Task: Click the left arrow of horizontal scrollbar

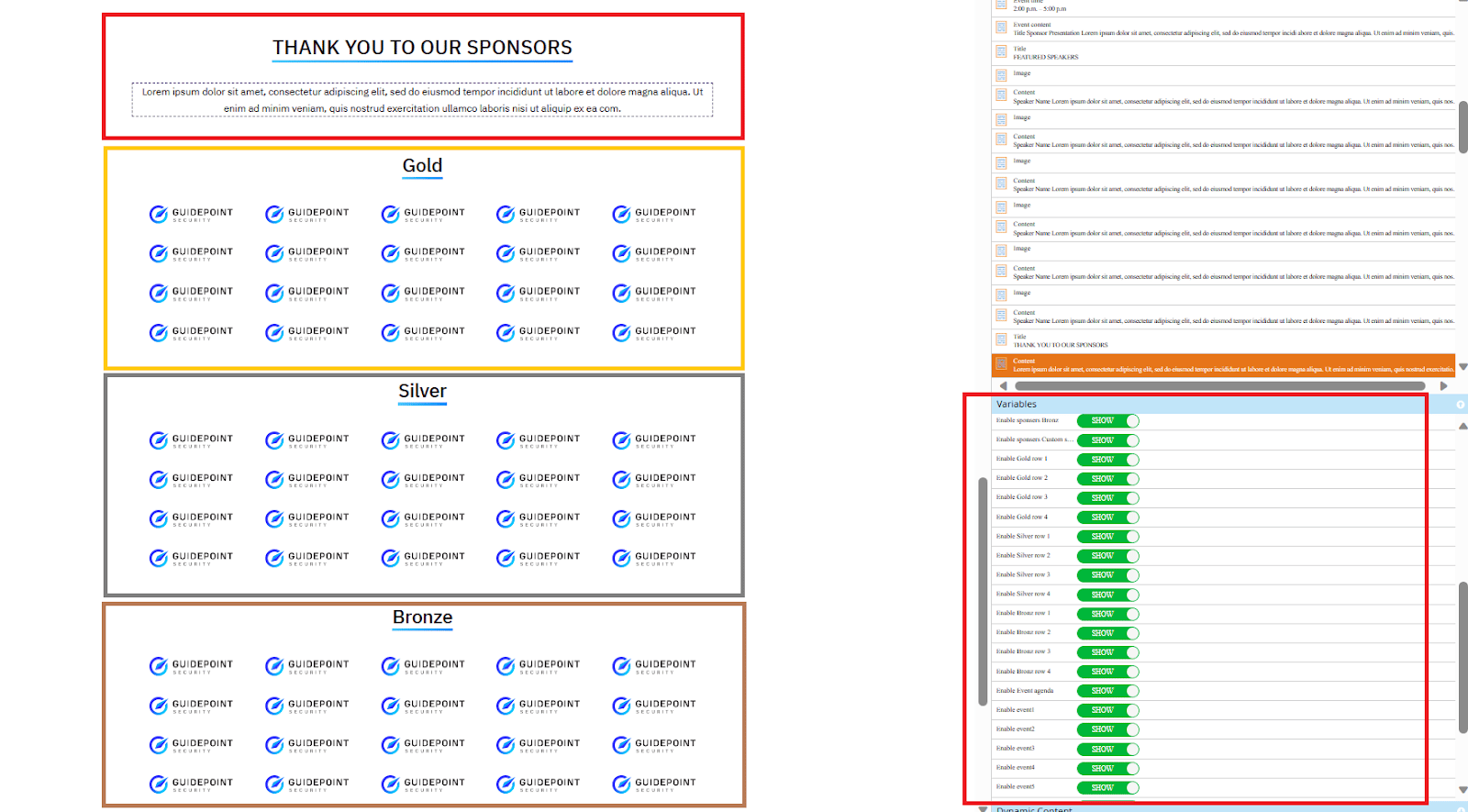Action: [1003, 386]
